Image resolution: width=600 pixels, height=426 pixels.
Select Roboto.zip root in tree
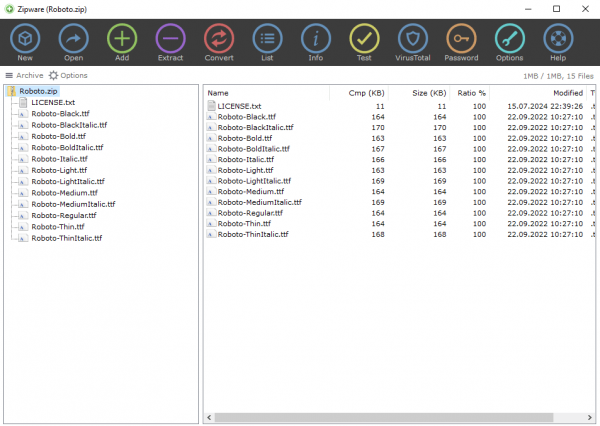tap(38, 91)
